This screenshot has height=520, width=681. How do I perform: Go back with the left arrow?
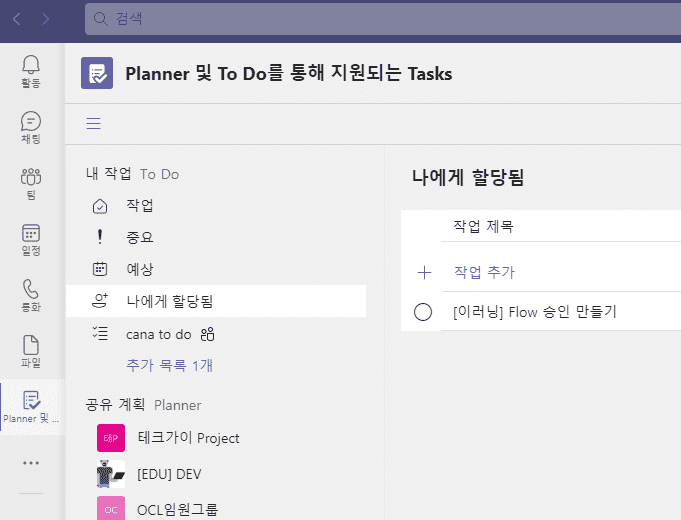pyautogui.click(x=17, y=19)
